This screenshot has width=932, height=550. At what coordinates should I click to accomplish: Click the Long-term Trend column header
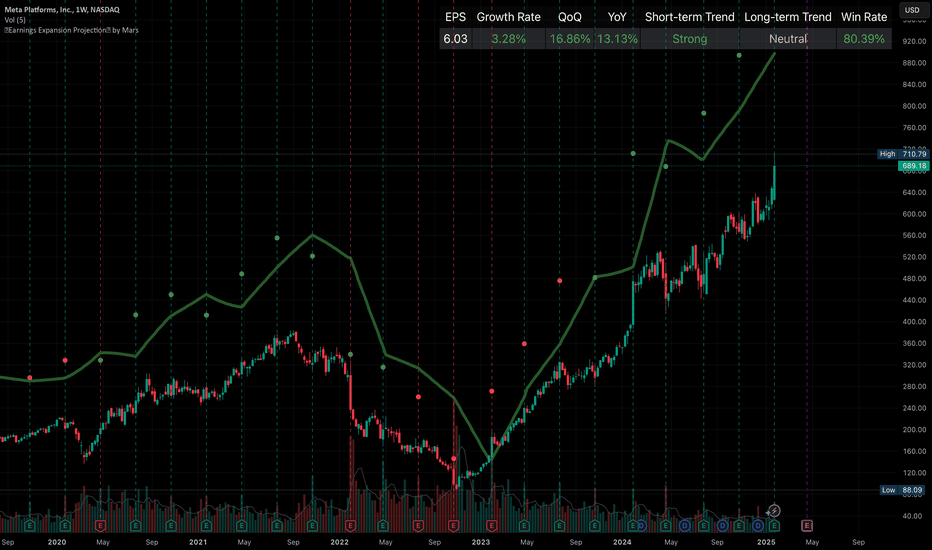tap(788, 17)
